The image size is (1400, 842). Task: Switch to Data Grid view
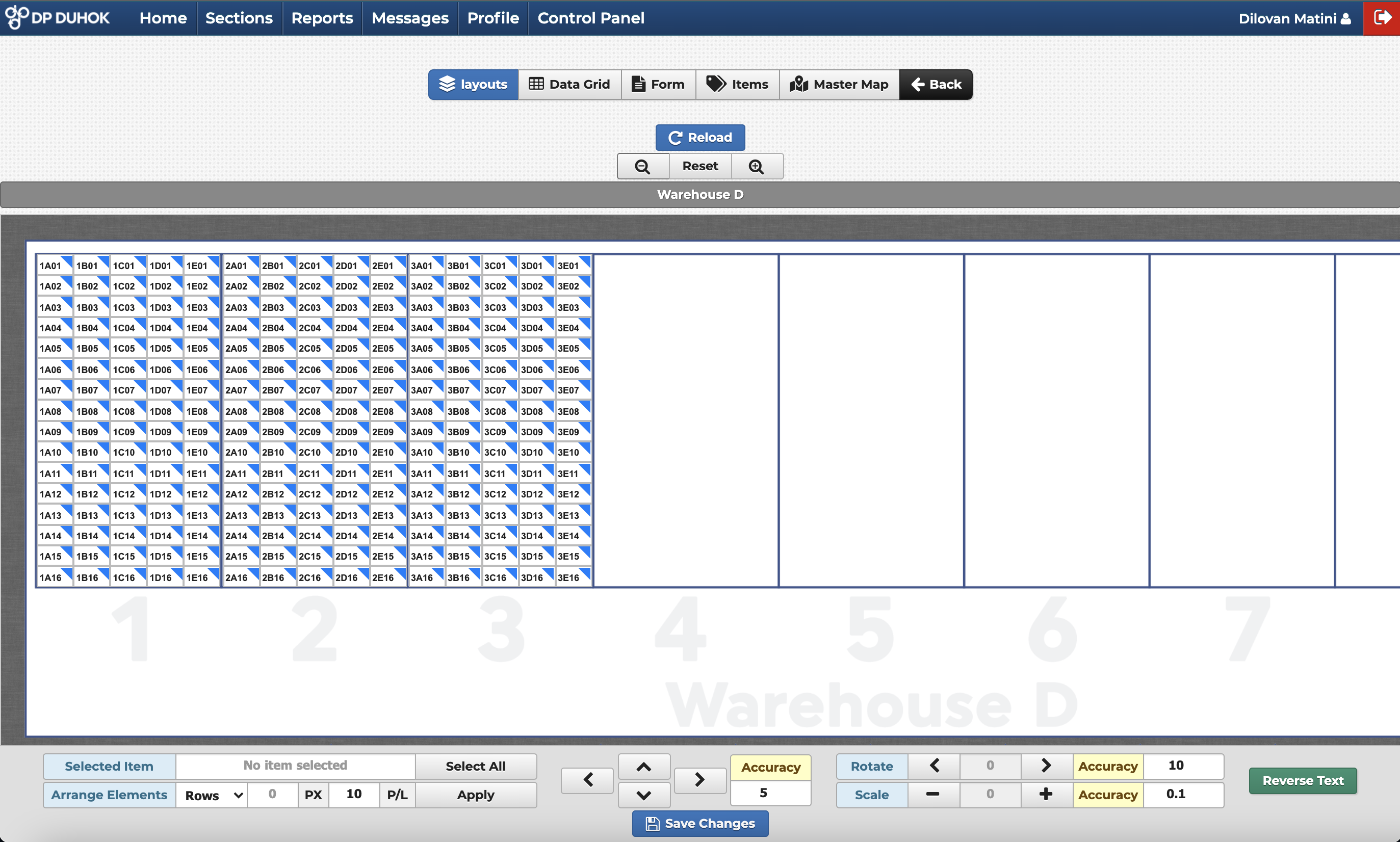[x=570, y=85]
